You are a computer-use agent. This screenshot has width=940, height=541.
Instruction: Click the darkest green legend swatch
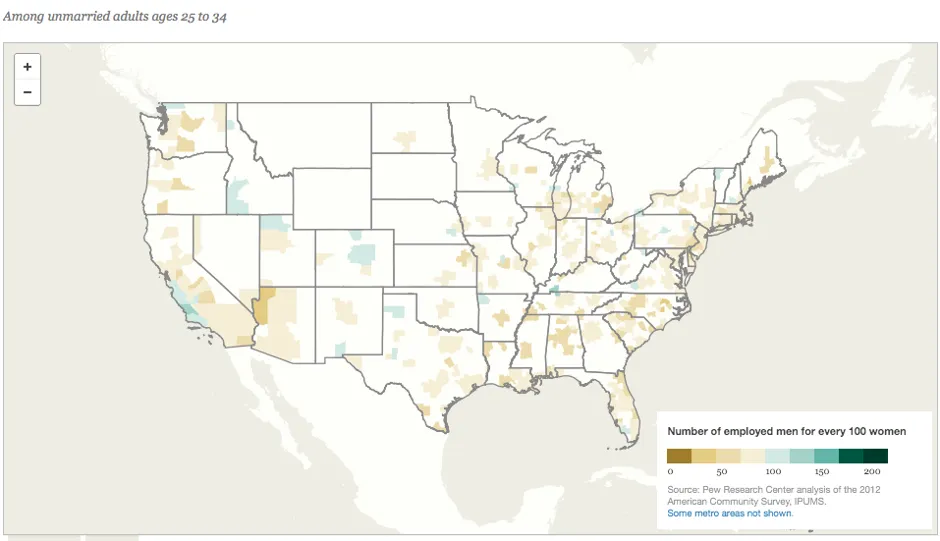[876, 456]
